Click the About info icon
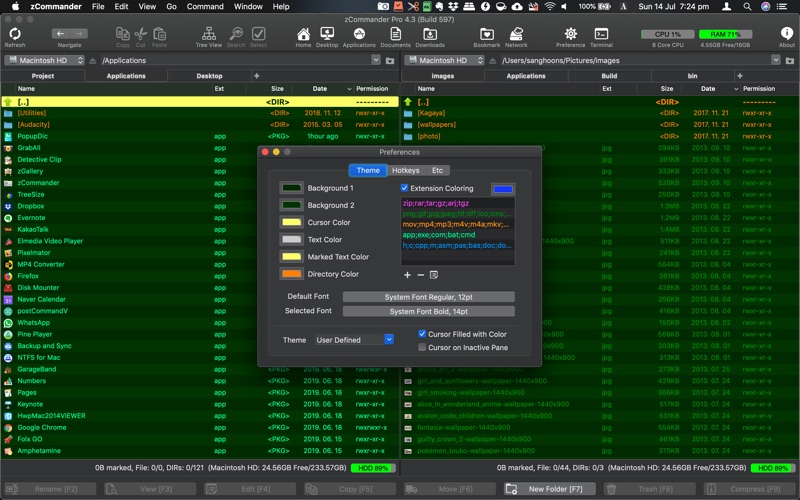This screenshot has height=500, width=800. [786, 35]
